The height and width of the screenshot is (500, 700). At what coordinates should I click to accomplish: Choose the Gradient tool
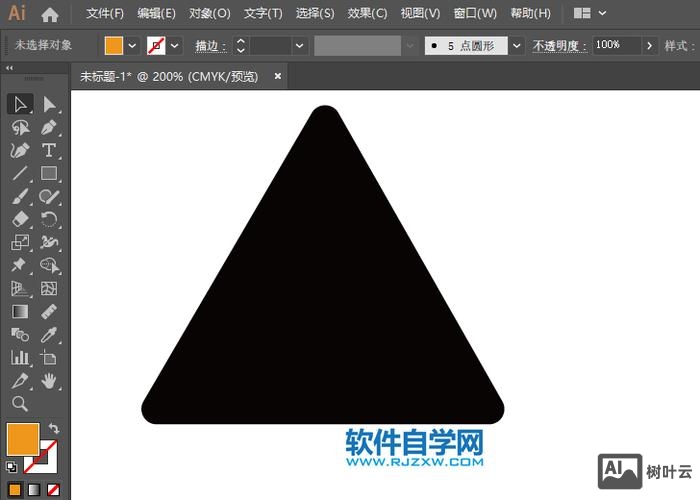(x=20, y=312)
